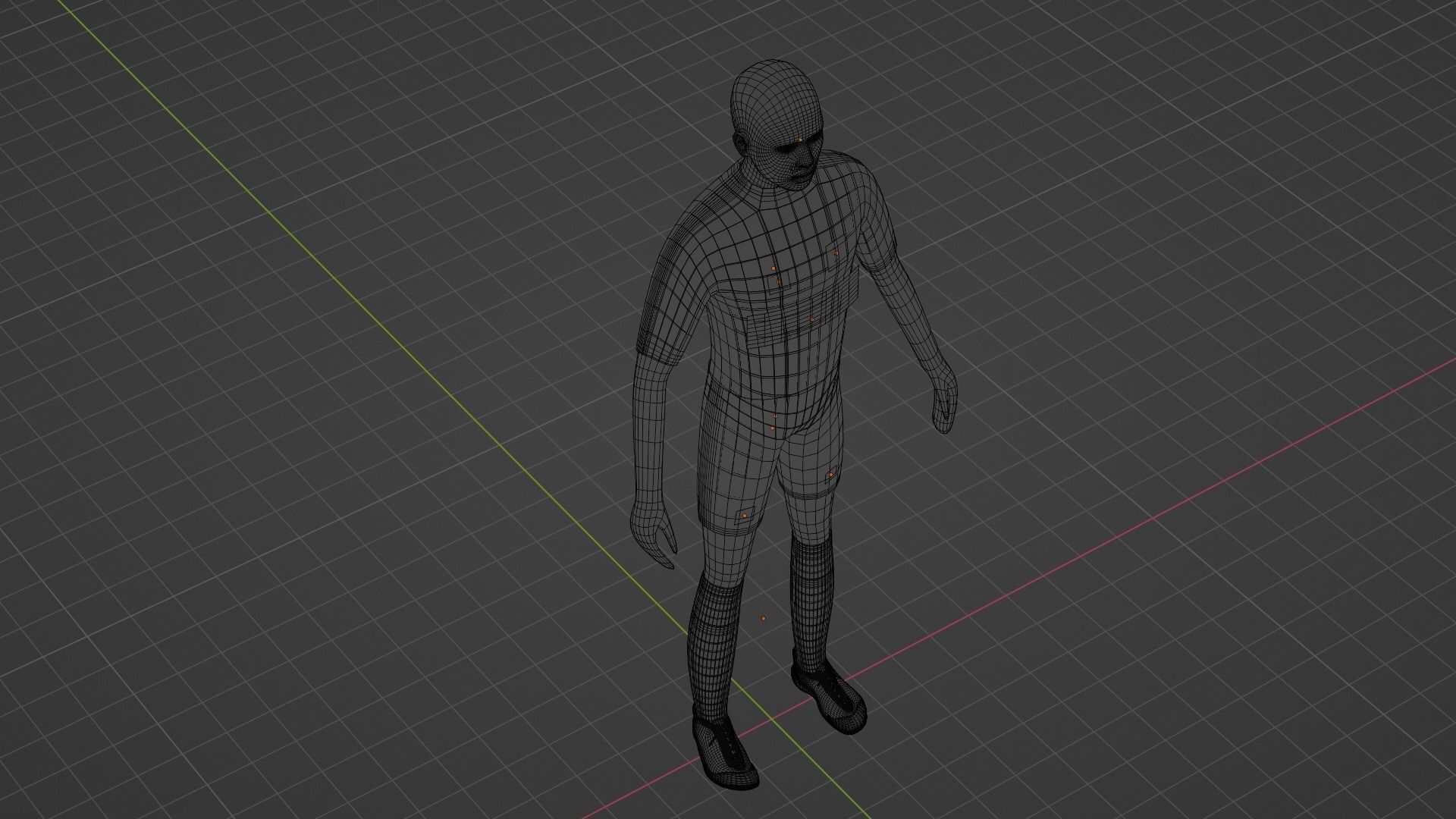Screen dimensions: 1456x819
Task: Click the character's right hand mesh
Action: (x=653, y=533)
